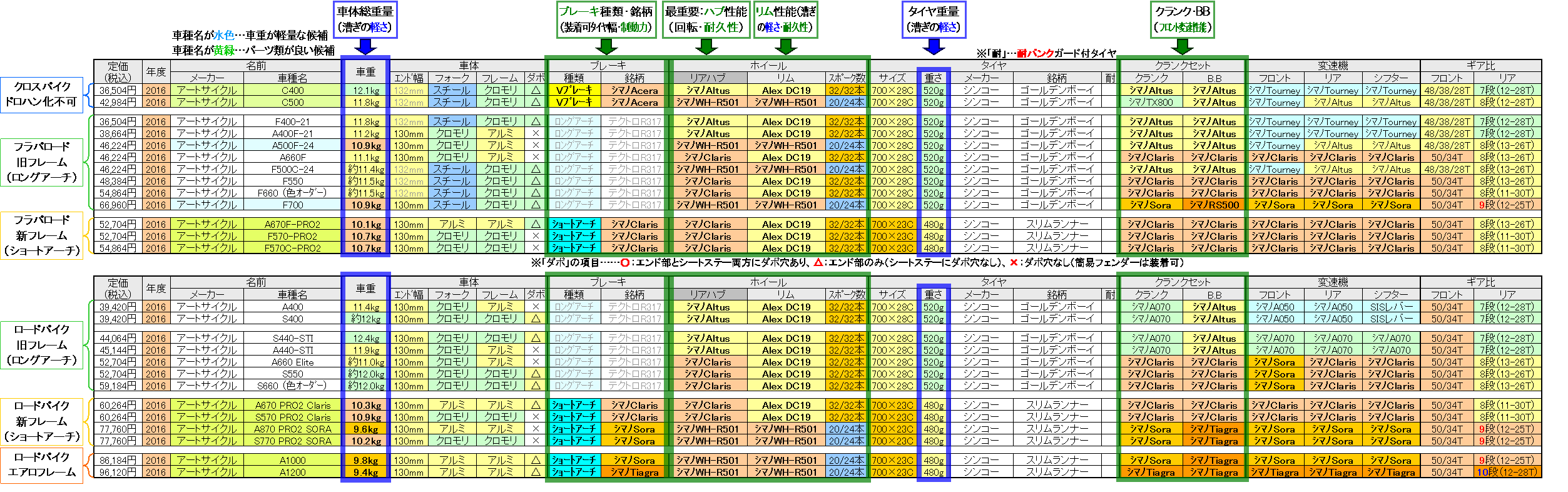Click the C500 model name cell
This screenshot has height=492, width=1568.
pyautogui.click(x=292, y=102)
